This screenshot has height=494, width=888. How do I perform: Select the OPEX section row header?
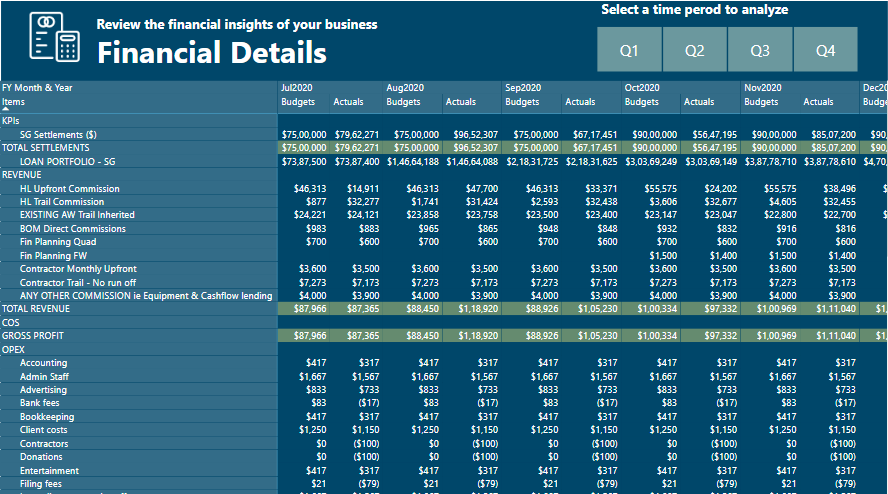point(13,350)
